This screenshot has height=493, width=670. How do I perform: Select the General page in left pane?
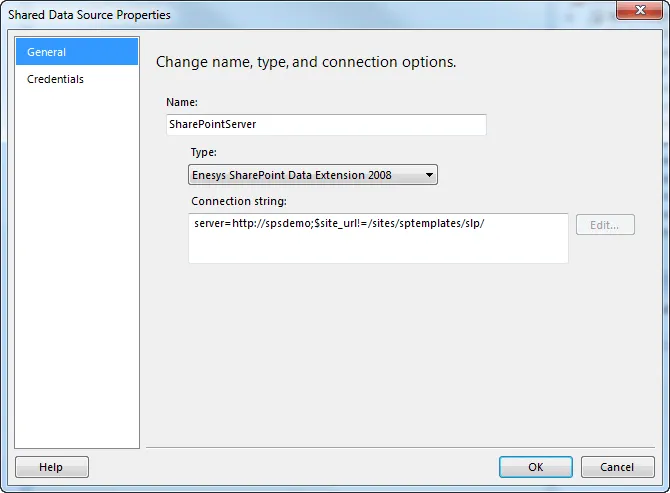pos(77,52)
